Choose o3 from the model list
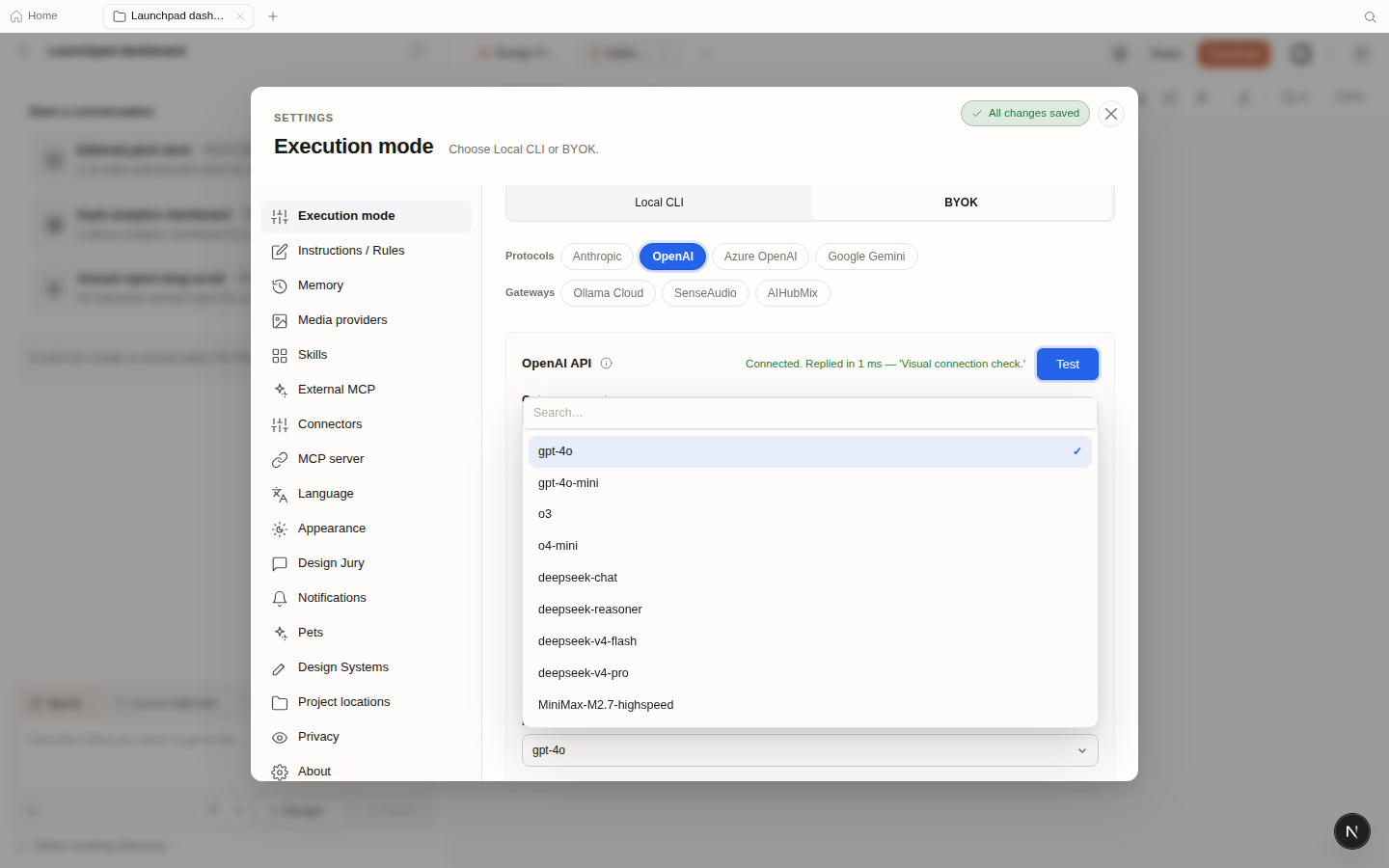 810,514
